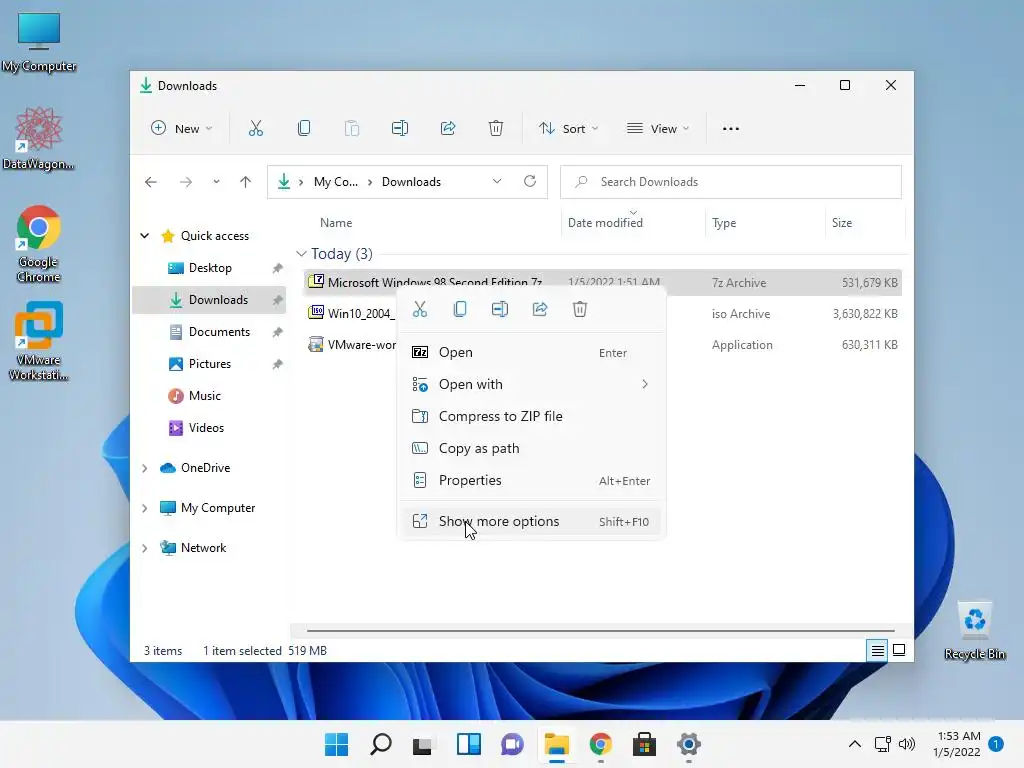Expand the address bar history dropdown
This screenshot has height=768, width=1024.
(497, 182)
